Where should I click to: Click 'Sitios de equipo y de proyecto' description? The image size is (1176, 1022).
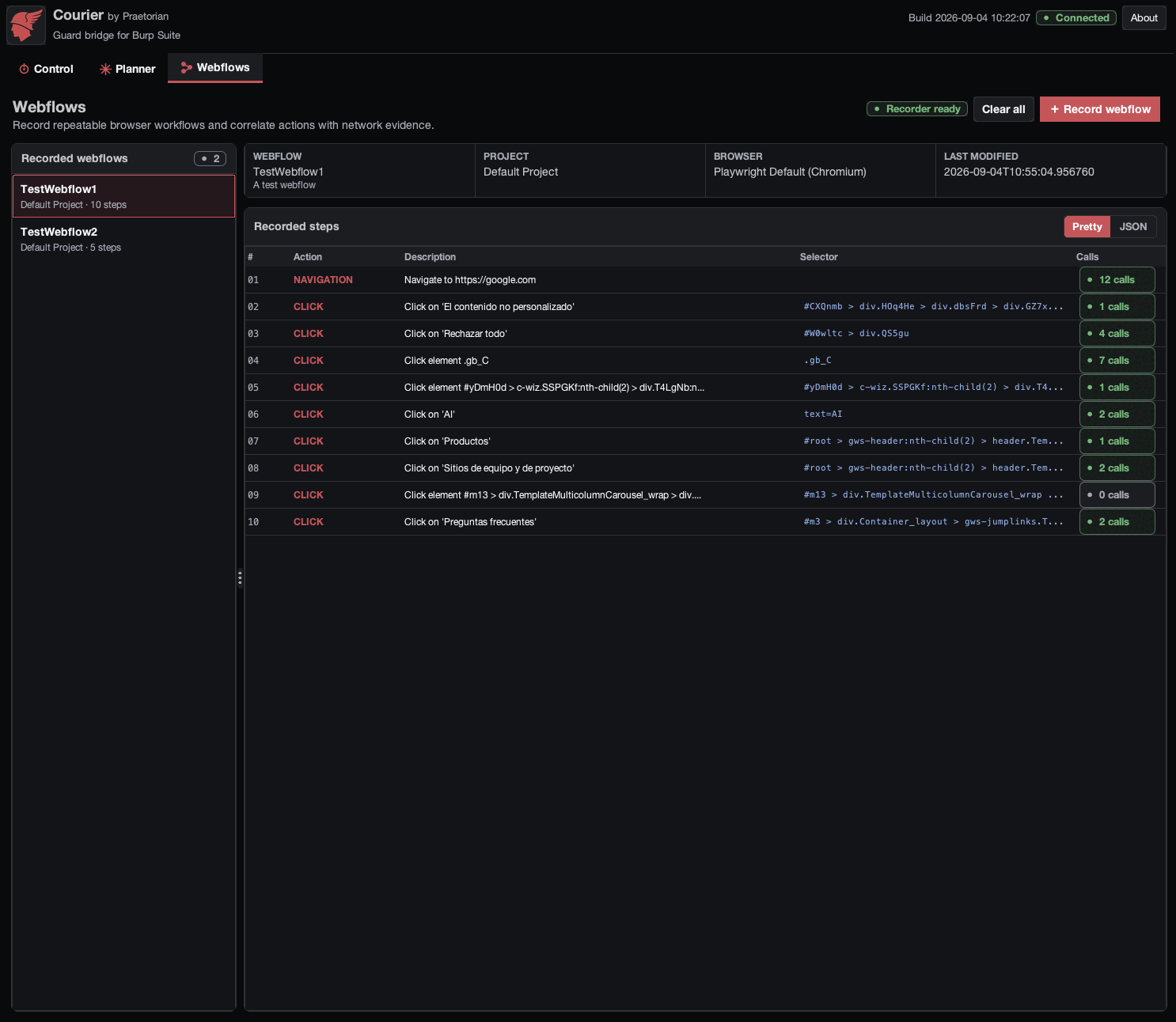[x=489, y=468]
